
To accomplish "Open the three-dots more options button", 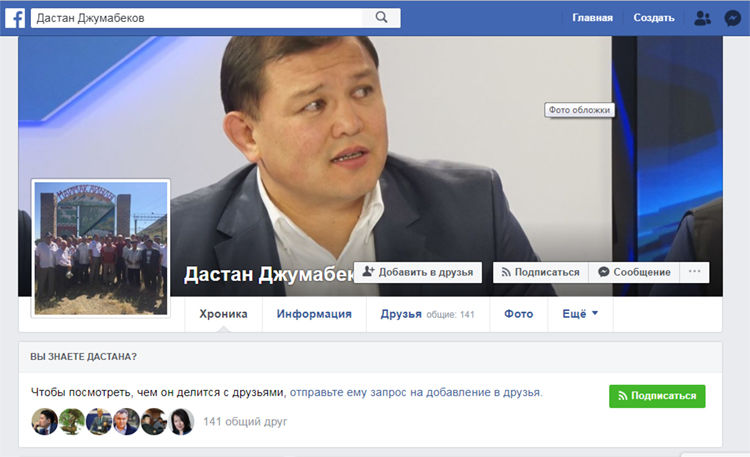I will click(694, 272).
